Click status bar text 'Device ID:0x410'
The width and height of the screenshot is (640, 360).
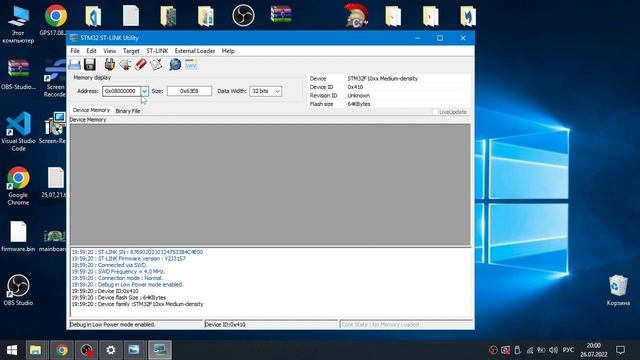[225, 324]
